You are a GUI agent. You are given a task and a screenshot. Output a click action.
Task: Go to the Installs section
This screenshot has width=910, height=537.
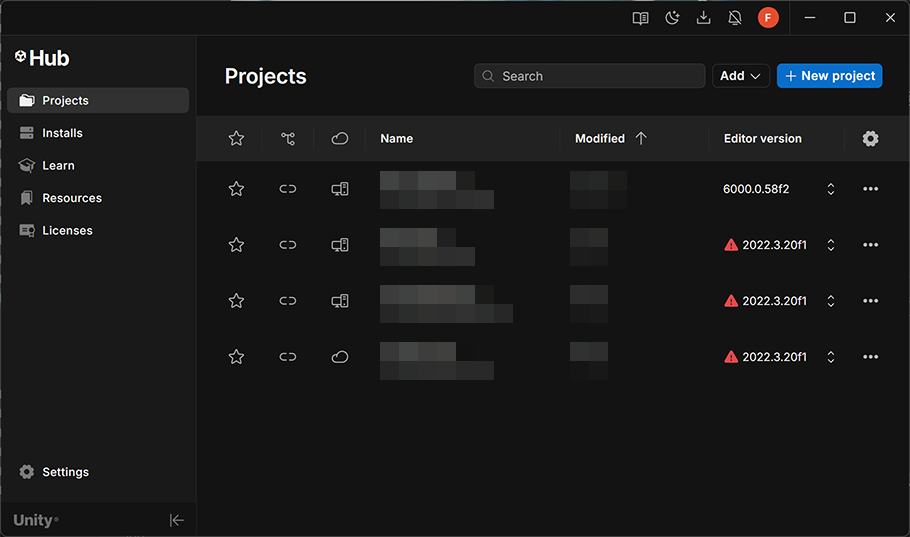pyautogui.click(x=62, y=133)
